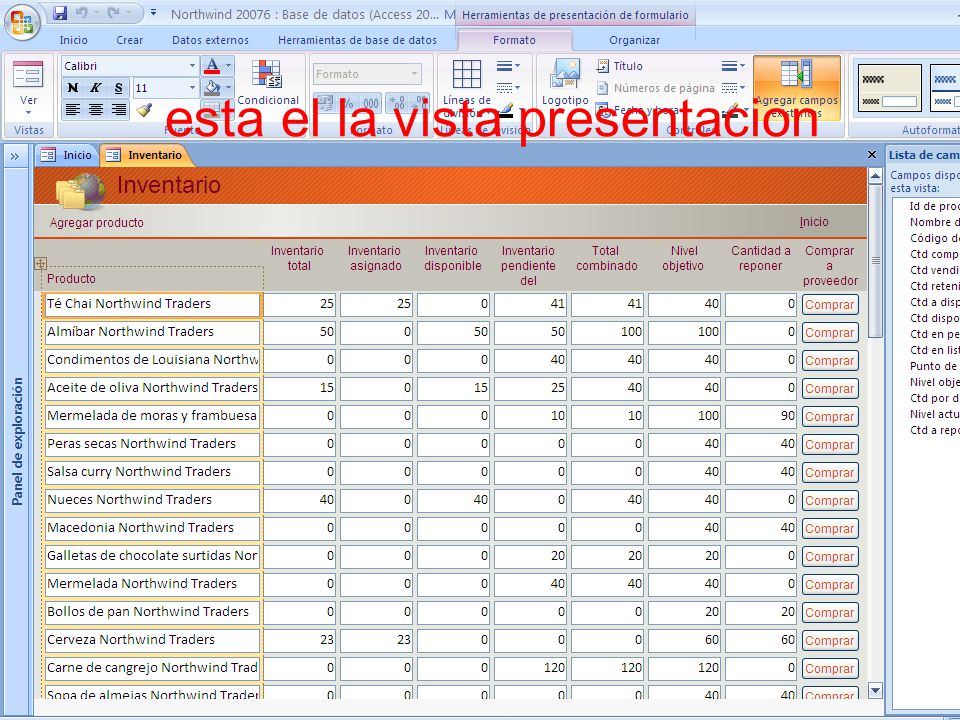This screenshot has width=960, height=720.
Task: Align text left
Action: (73, 110)
